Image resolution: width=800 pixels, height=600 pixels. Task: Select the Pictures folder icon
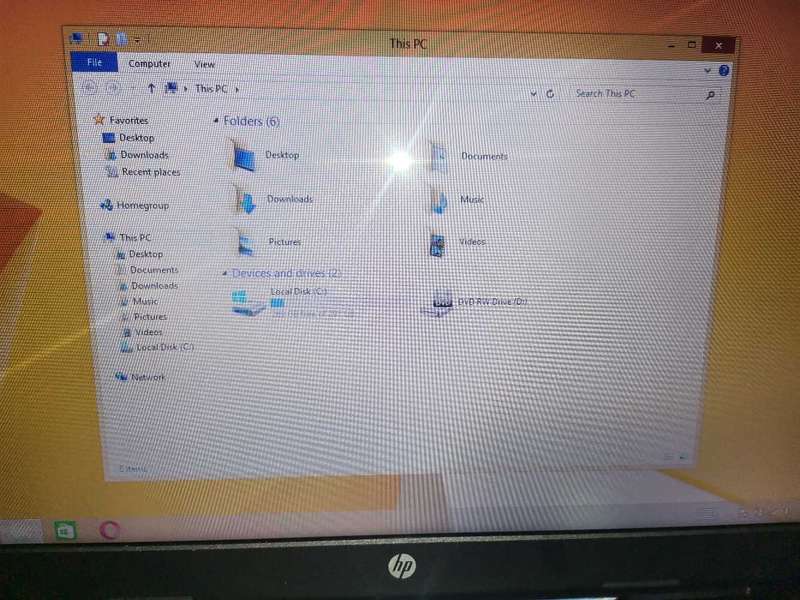(x=246, y=242)
